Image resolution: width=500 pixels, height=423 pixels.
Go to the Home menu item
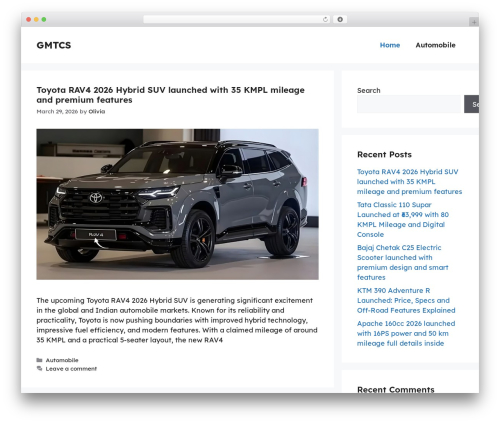click(x=390, y=45)
